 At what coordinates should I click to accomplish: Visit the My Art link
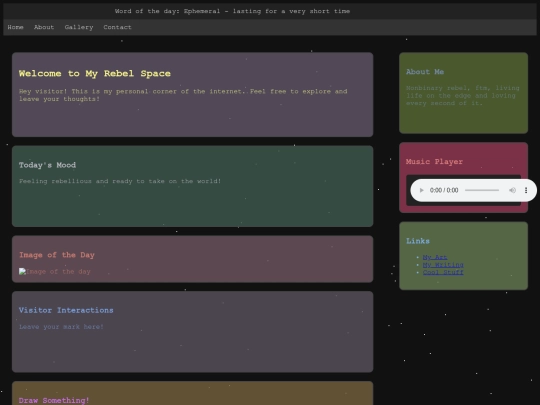click(435, 257)
